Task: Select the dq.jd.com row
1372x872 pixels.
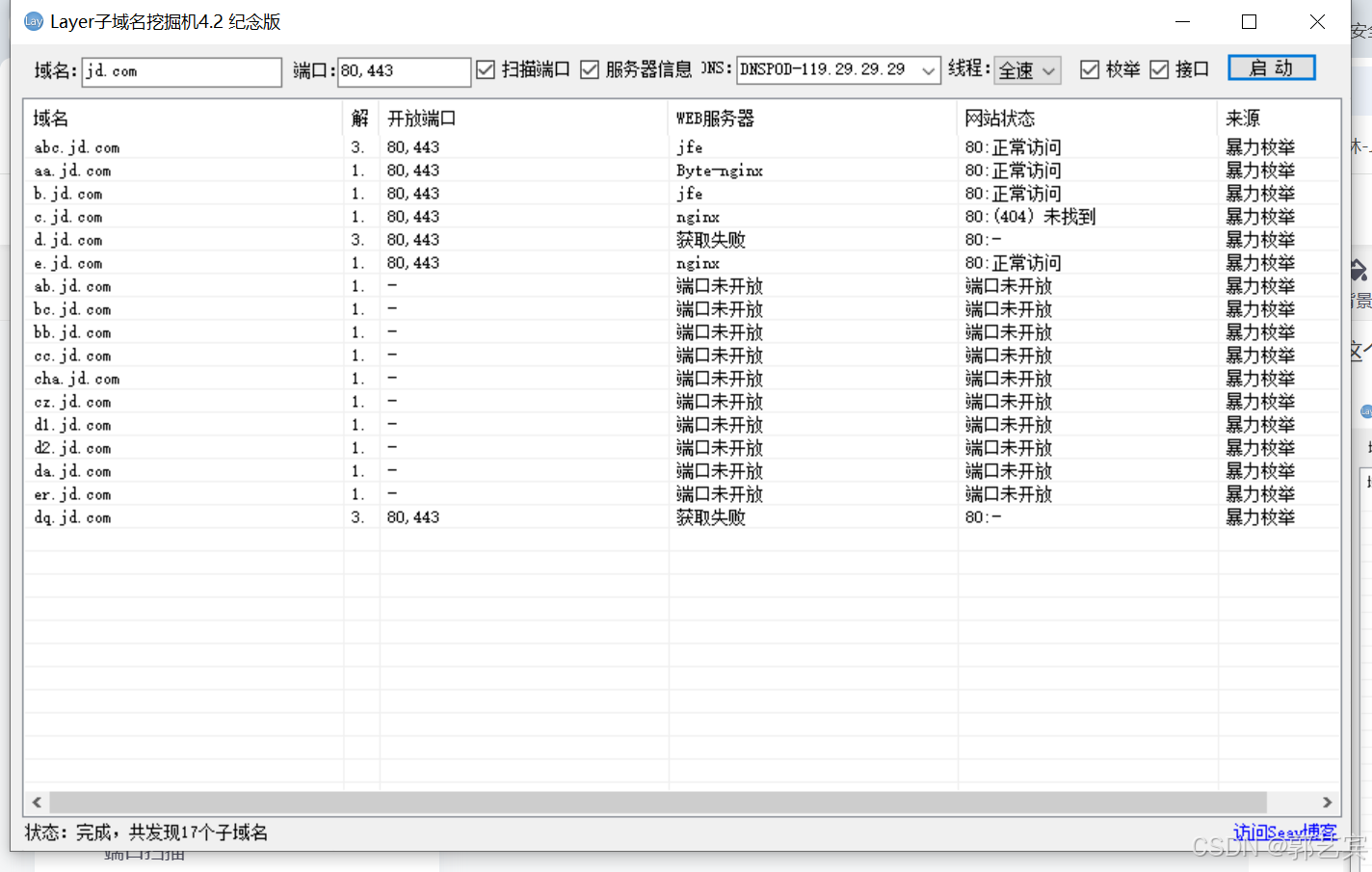Action: coord(682,517)
